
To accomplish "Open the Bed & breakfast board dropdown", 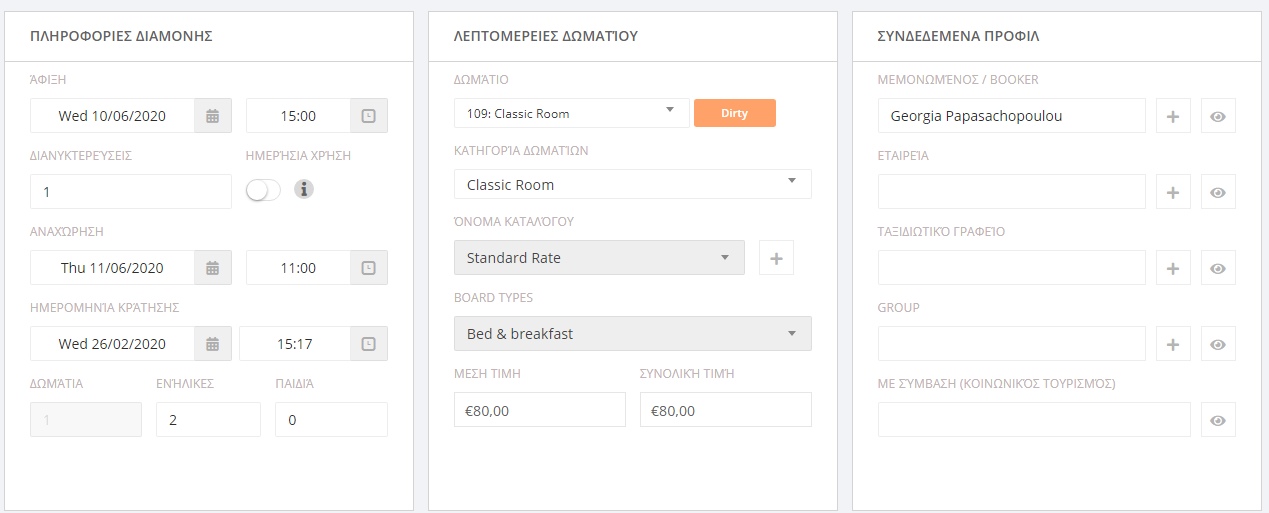I will click(633, 334).
